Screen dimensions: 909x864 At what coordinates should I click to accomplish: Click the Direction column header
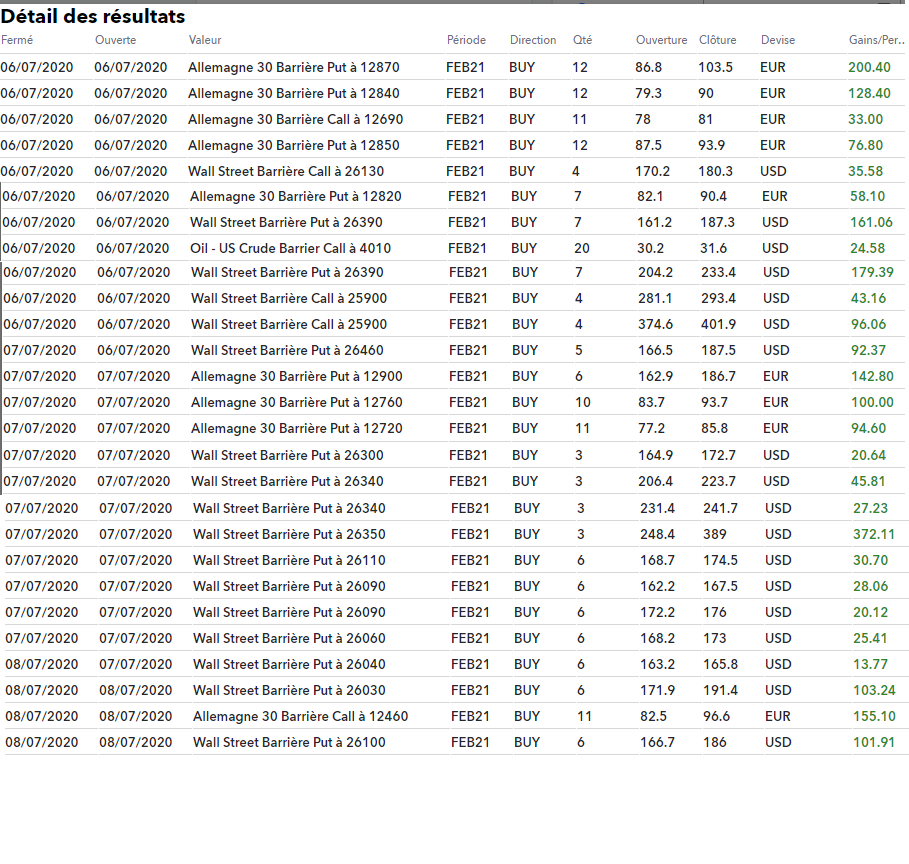click(533, 40)
